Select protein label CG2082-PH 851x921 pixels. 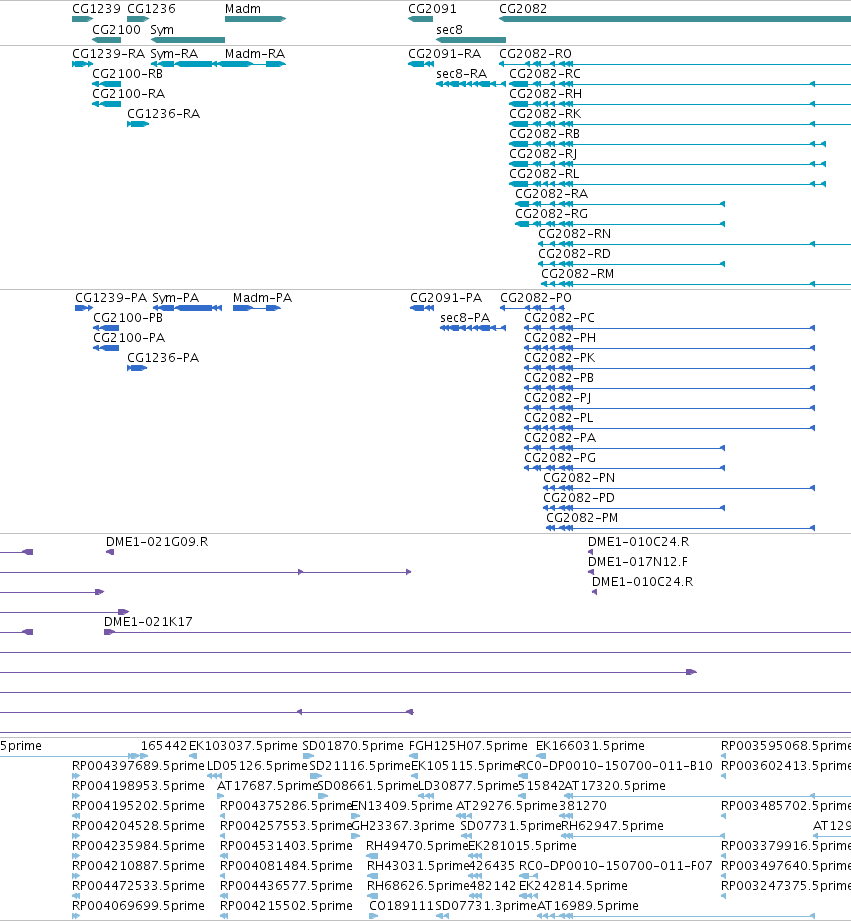560,338
